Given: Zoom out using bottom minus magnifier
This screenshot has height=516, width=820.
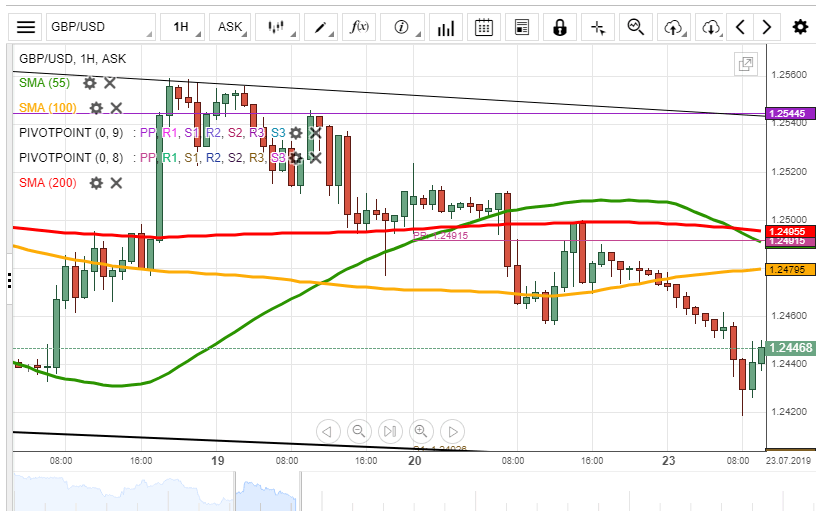Looking at the screenshot, I should click(x=359, y=432).
